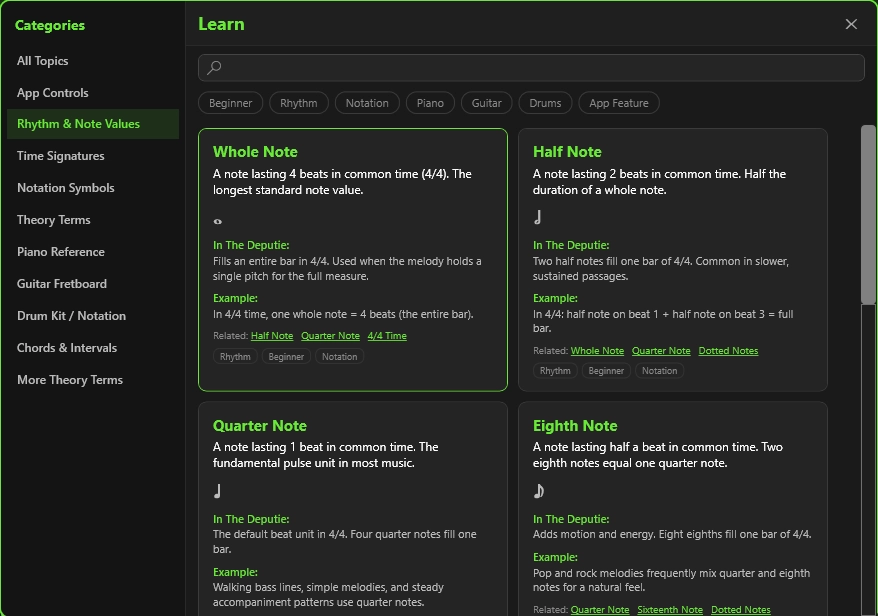Open the App Controls category
The width and height of the screenshot is (878, 616).
[92, 92]
